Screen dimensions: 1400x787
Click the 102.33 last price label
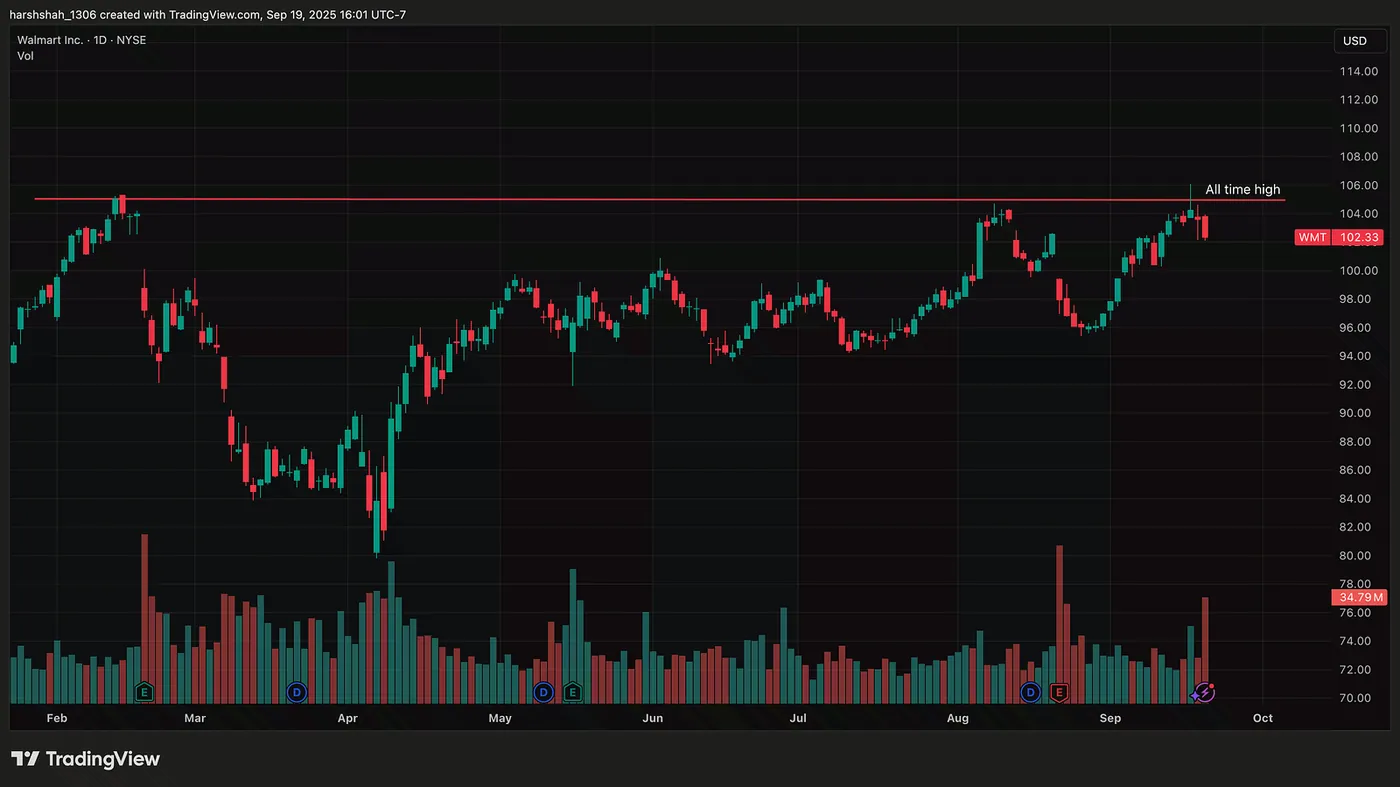point(1359,237)
